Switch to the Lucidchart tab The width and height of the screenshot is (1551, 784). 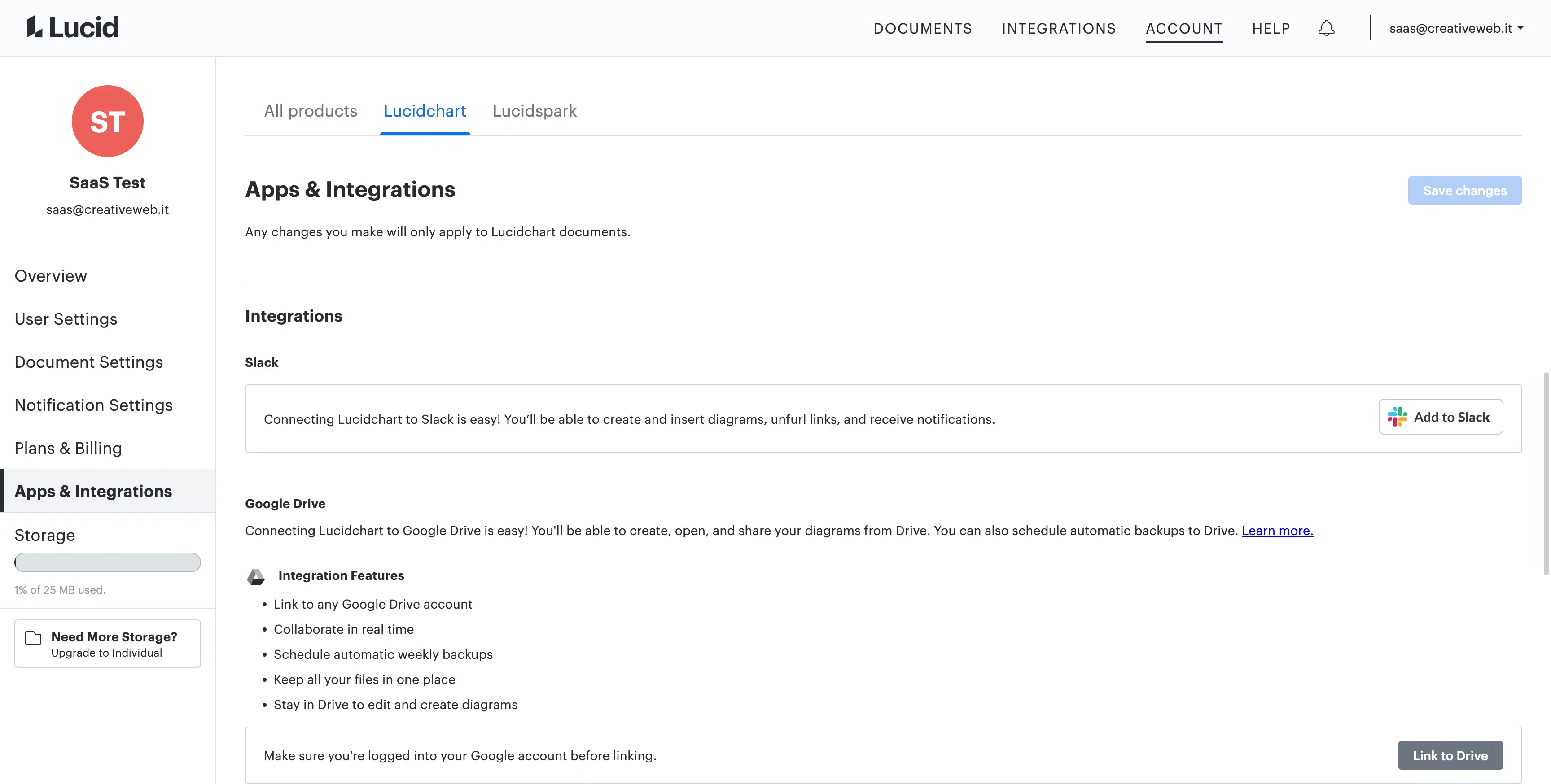point(425,111)
